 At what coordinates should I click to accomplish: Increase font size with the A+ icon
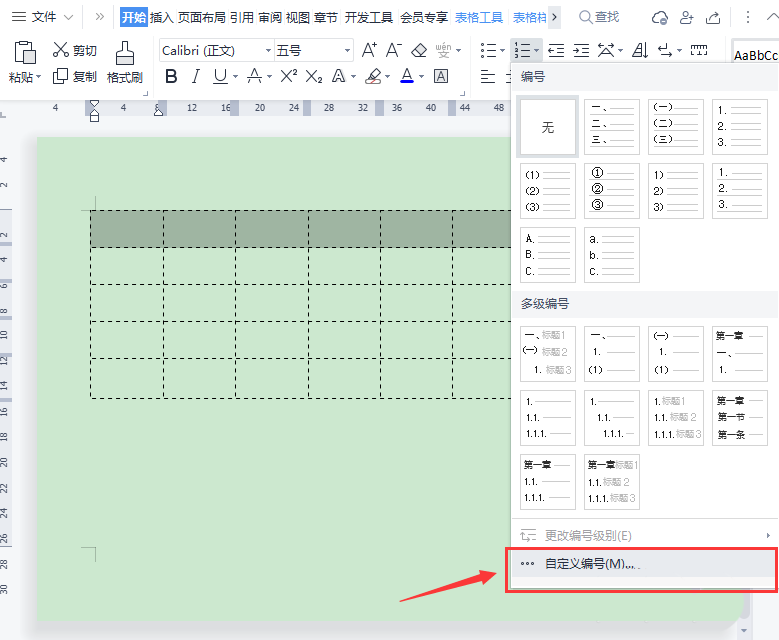[369, 50]
